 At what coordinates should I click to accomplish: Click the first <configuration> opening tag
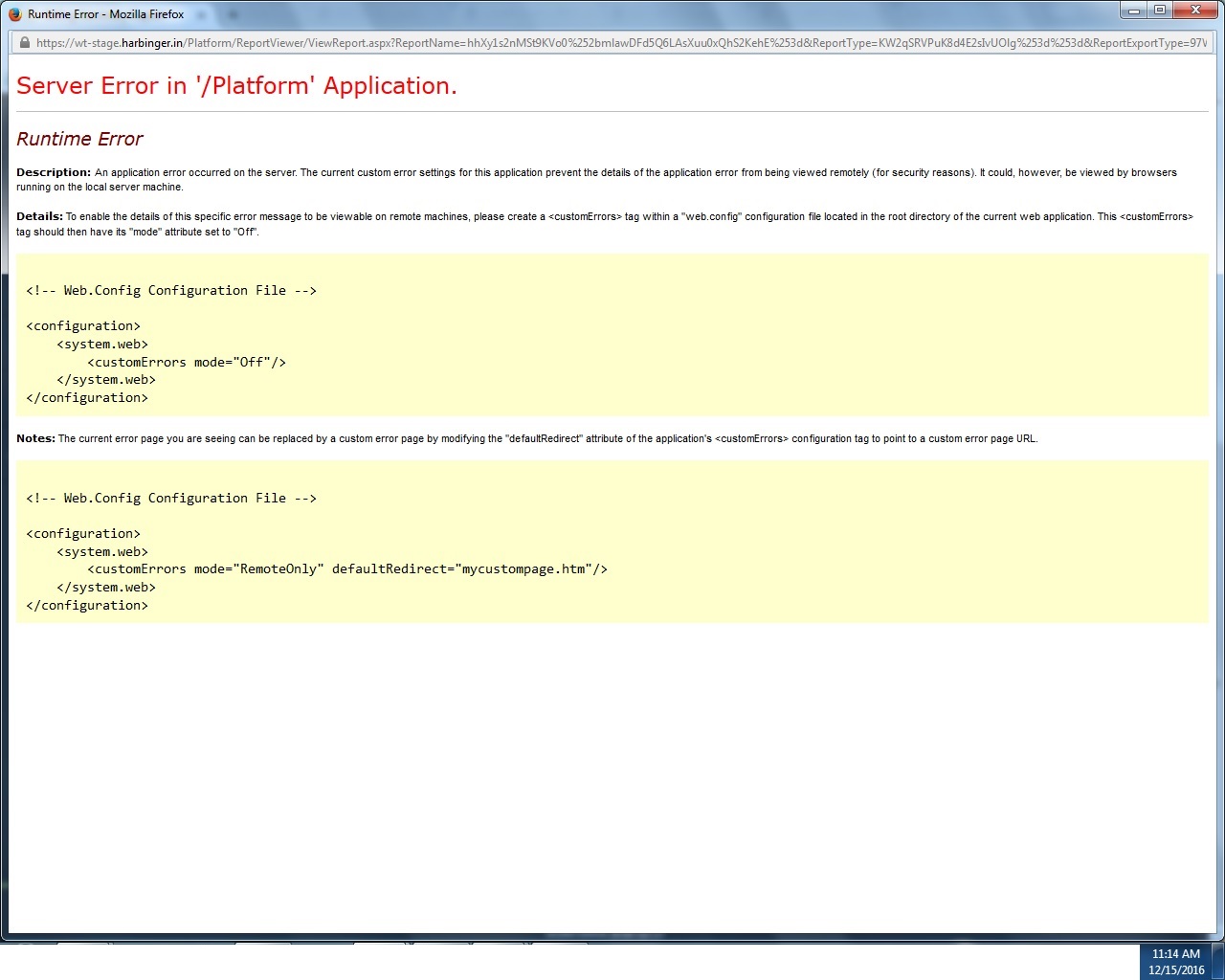[x=83, y=325]
